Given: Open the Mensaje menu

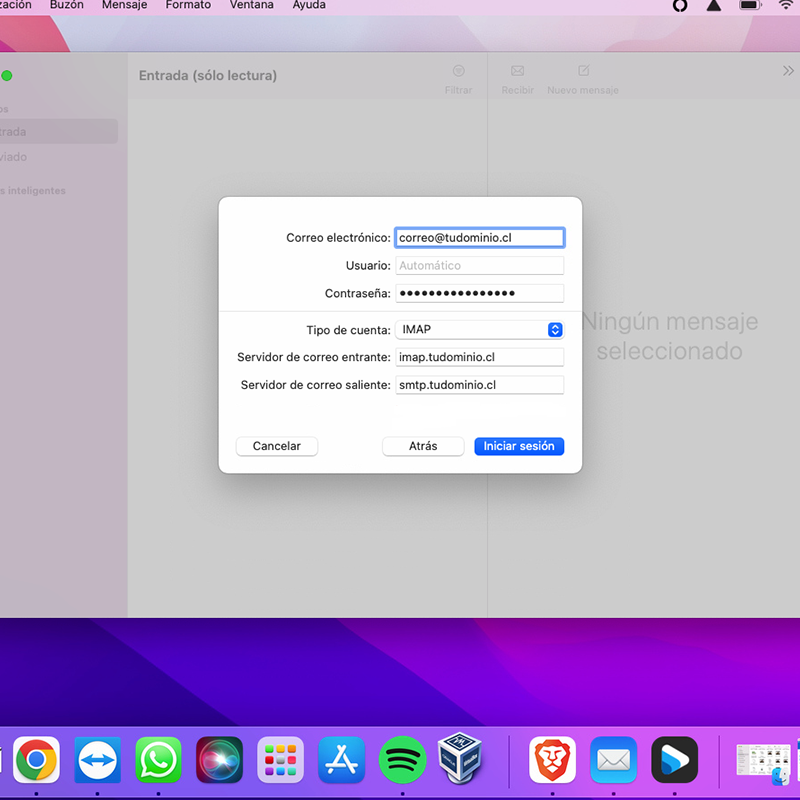Looking at the screenshot, I should click(x=124, y=6).
